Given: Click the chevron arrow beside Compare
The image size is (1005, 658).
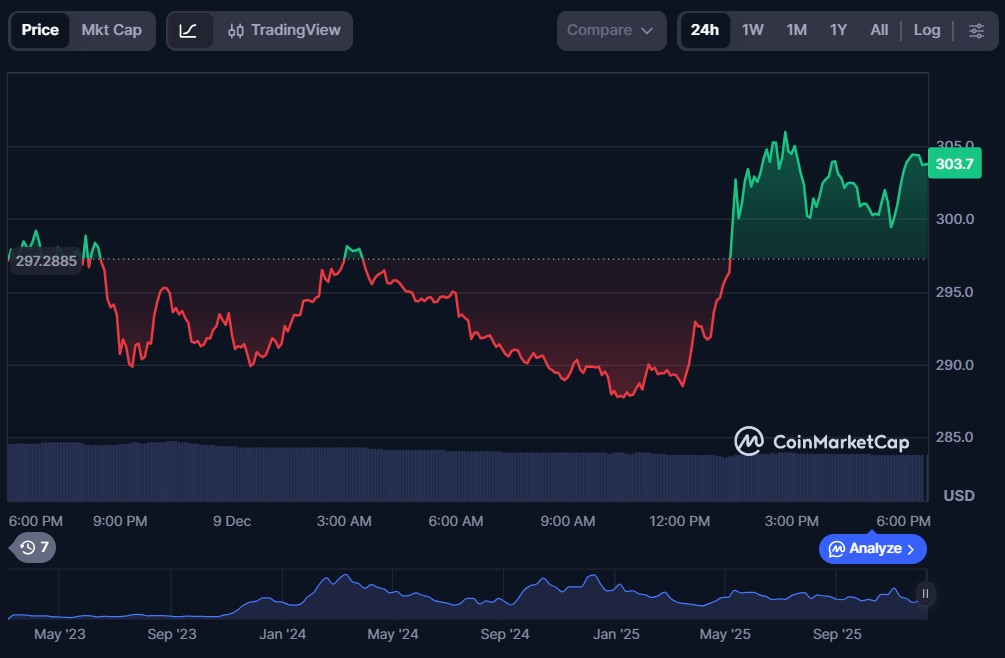Looking at the screenshot, I should pos(647,31).
